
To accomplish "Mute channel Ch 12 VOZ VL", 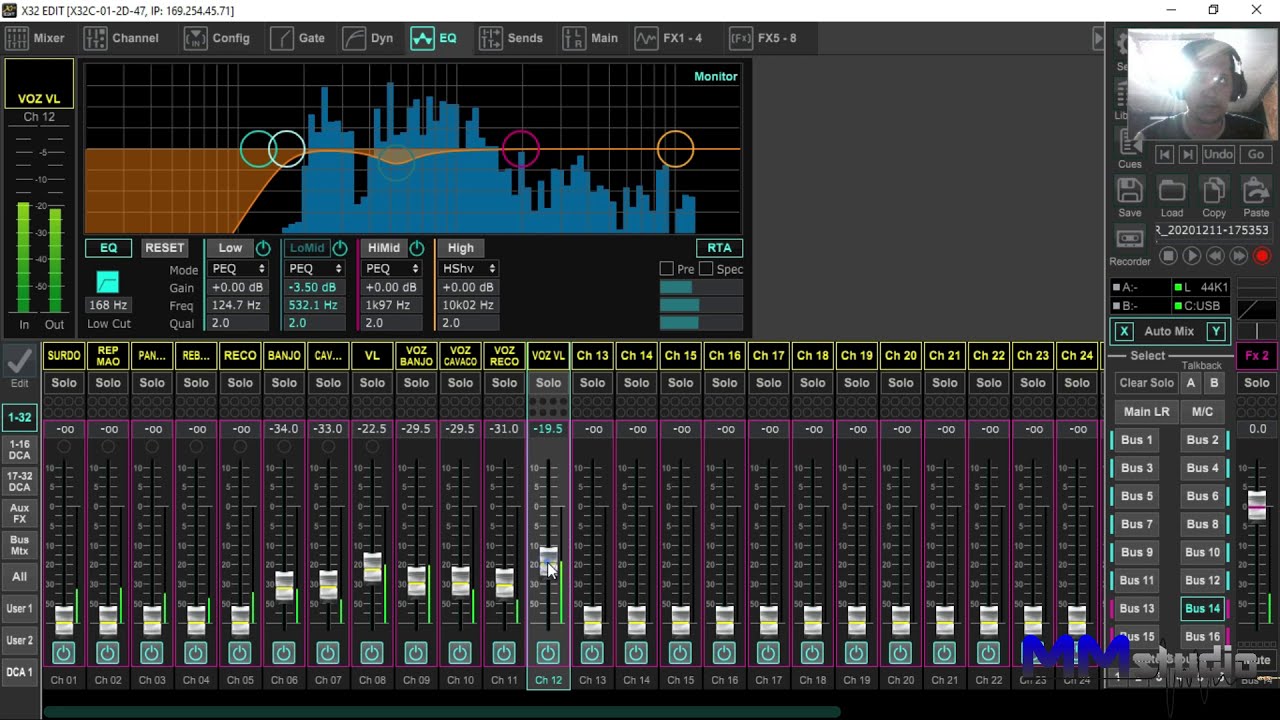I will pyautogui.click(x=548, y=653).
